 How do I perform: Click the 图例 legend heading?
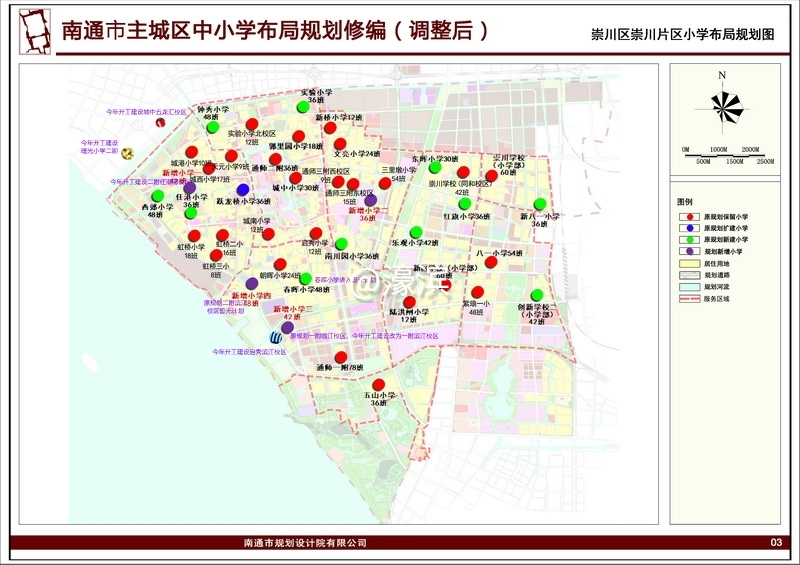[x=685, y=202]
